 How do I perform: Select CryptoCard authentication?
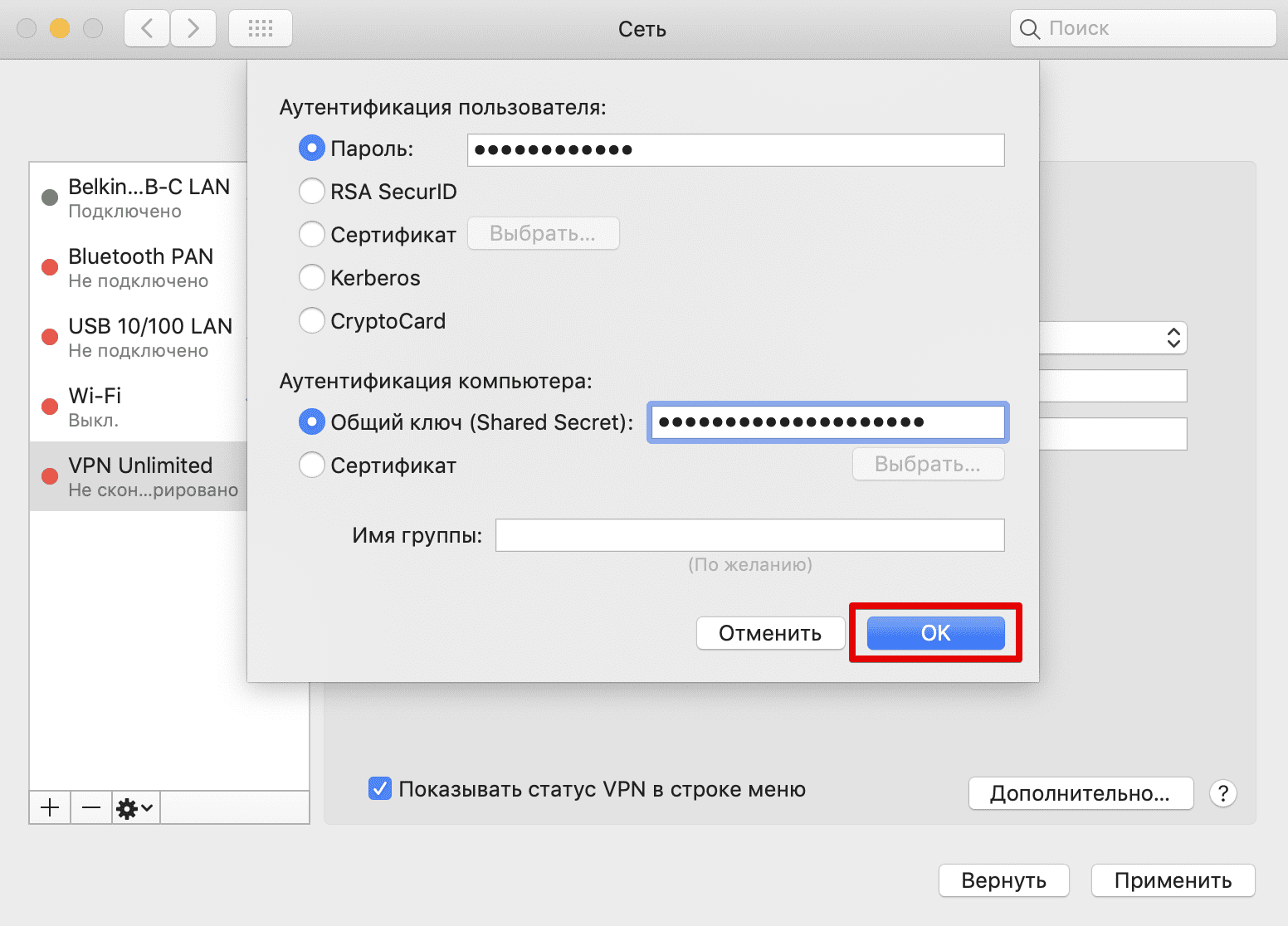311,320
